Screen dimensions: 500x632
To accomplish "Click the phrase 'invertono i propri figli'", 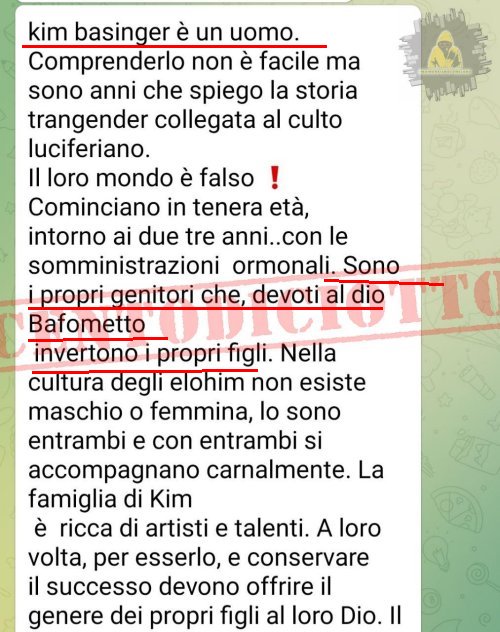I will click(x=151, y=353).
